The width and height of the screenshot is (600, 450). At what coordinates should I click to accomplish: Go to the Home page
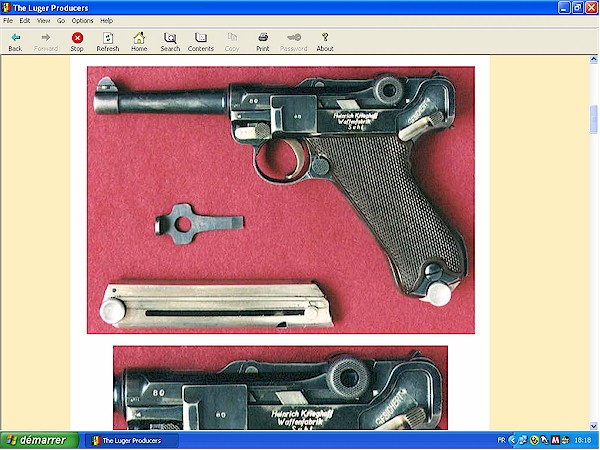139,42
